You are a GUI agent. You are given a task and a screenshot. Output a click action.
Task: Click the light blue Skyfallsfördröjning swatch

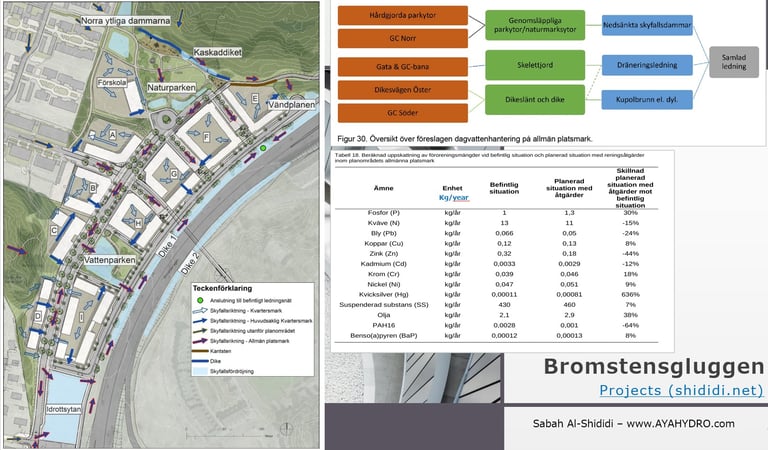[x=200, y=371]
